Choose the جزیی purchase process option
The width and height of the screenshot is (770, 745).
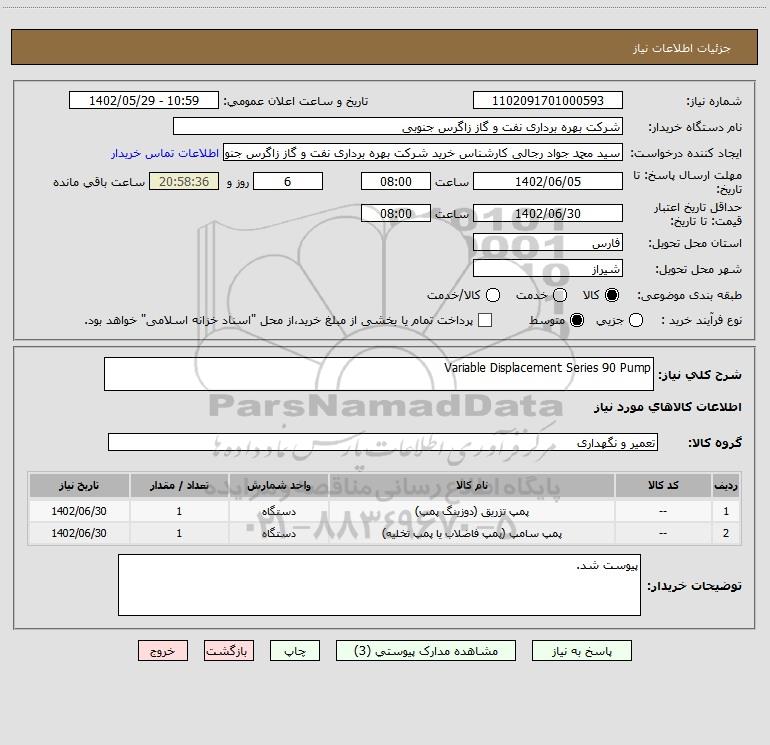click(636, 320)
